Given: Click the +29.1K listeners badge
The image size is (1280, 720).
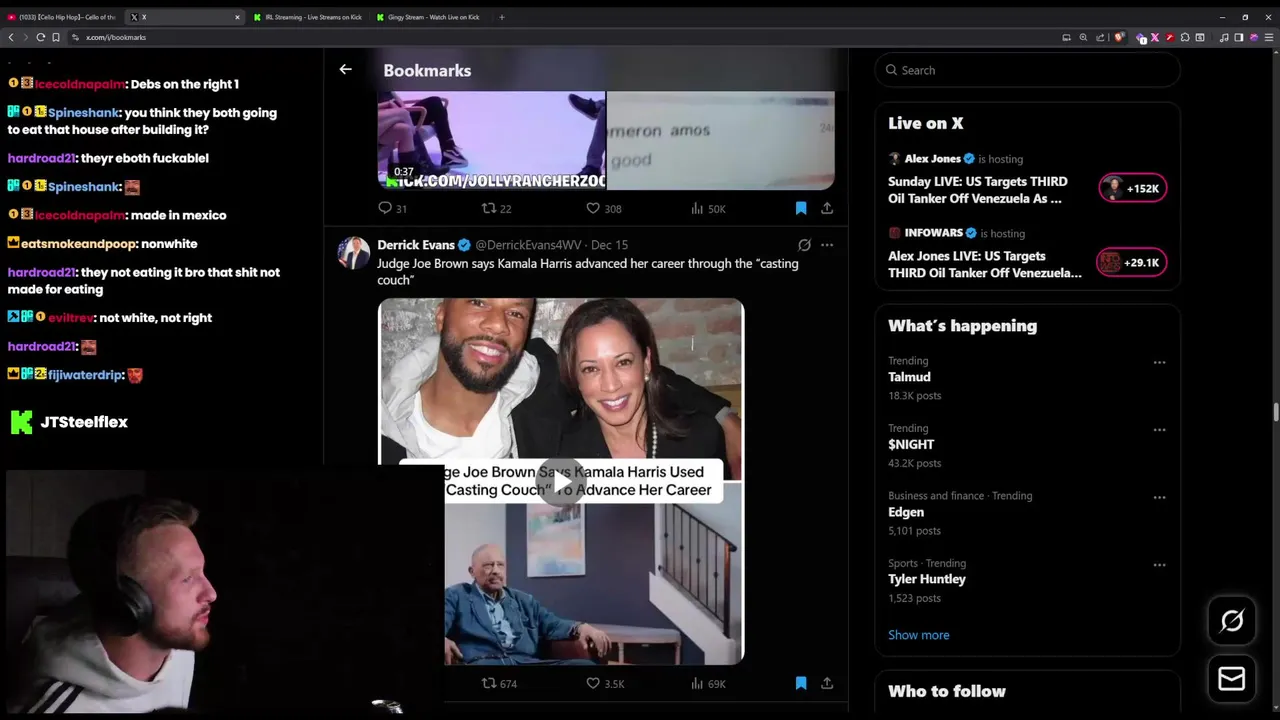Looking at the screenshot, I should tap(1131, 262).
